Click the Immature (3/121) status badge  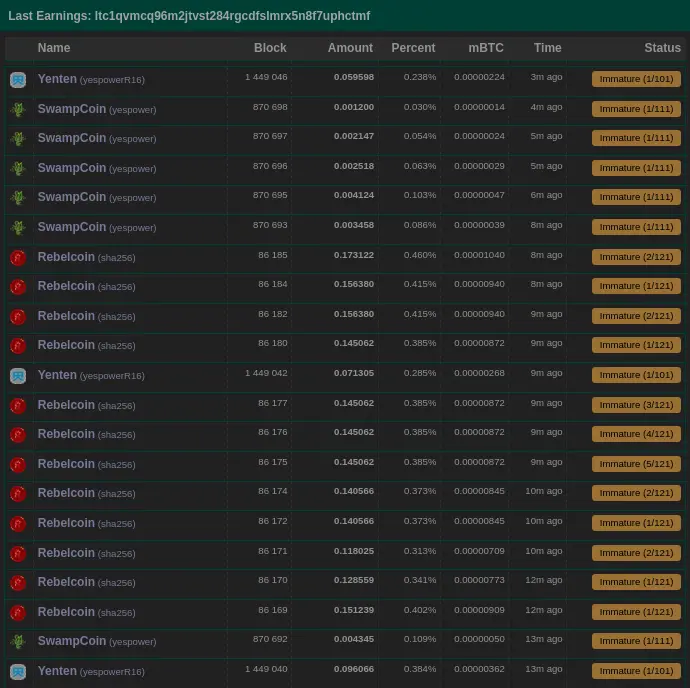tap(636, 405)
